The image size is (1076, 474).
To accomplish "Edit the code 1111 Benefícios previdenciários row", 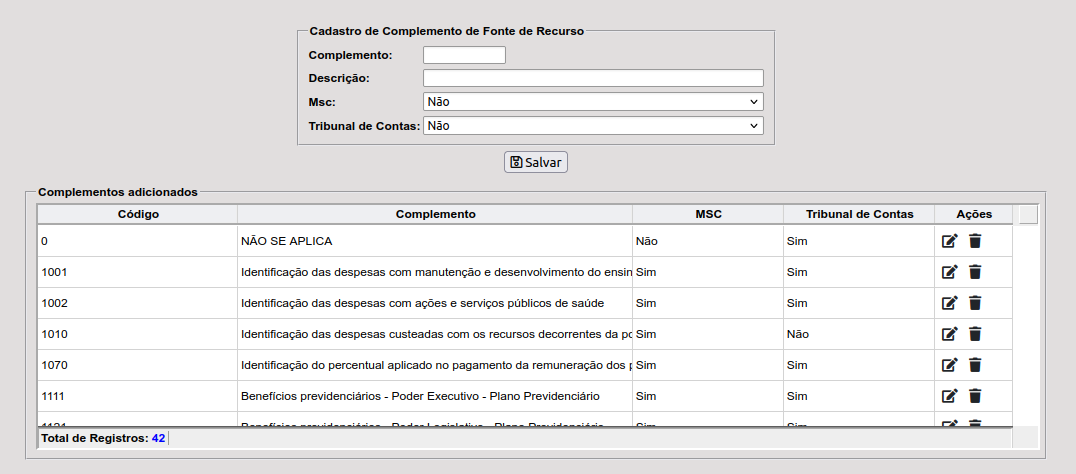I will point(950,396).
